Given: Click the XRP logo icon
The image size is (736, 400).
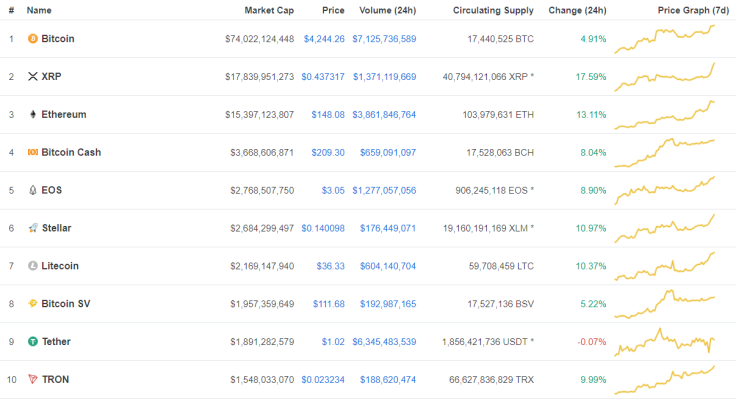Looking at the screenshot, I should [32, 77].
